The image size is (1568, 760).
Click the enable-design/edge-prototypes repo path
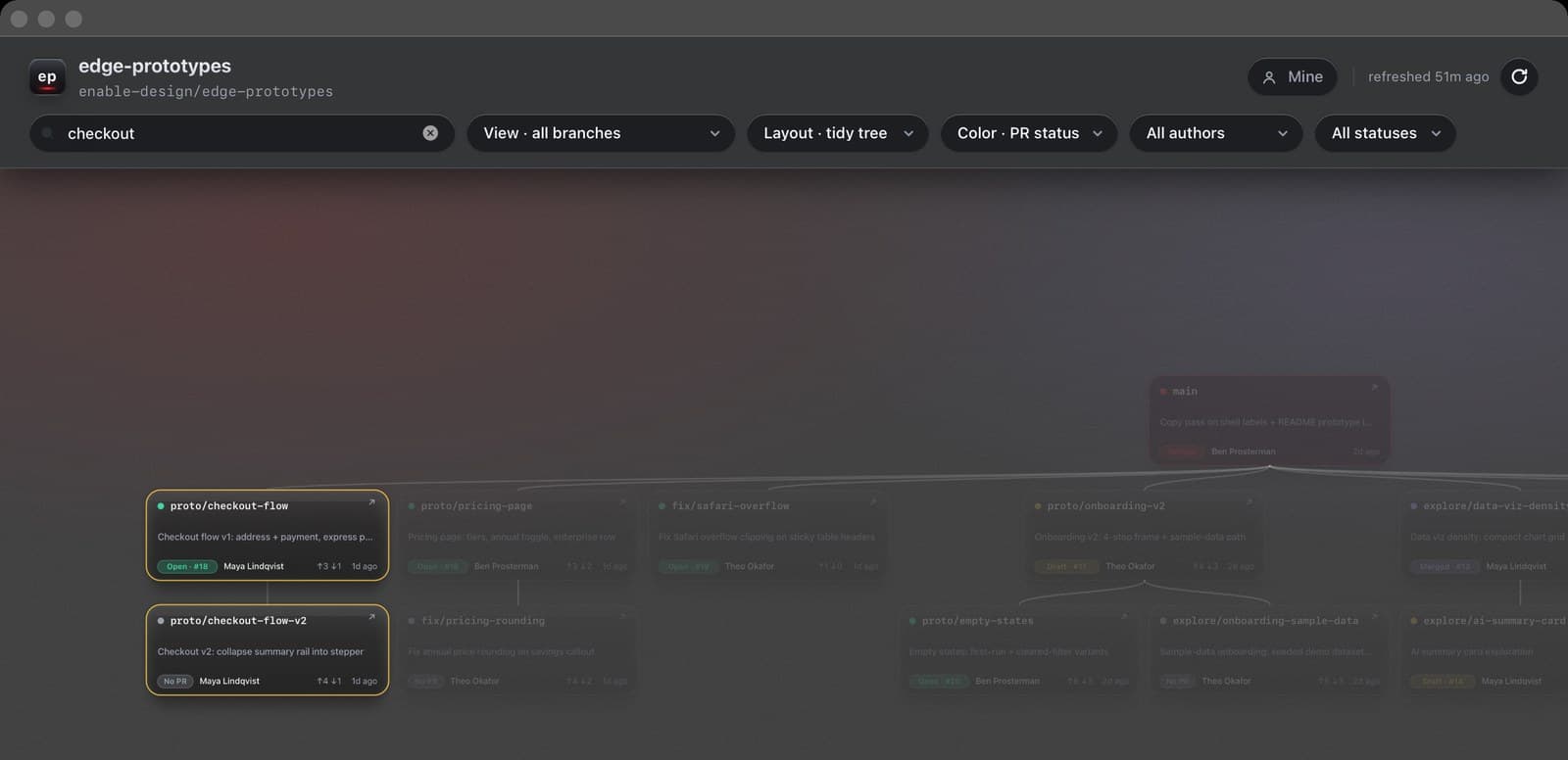tap(206, 91)
